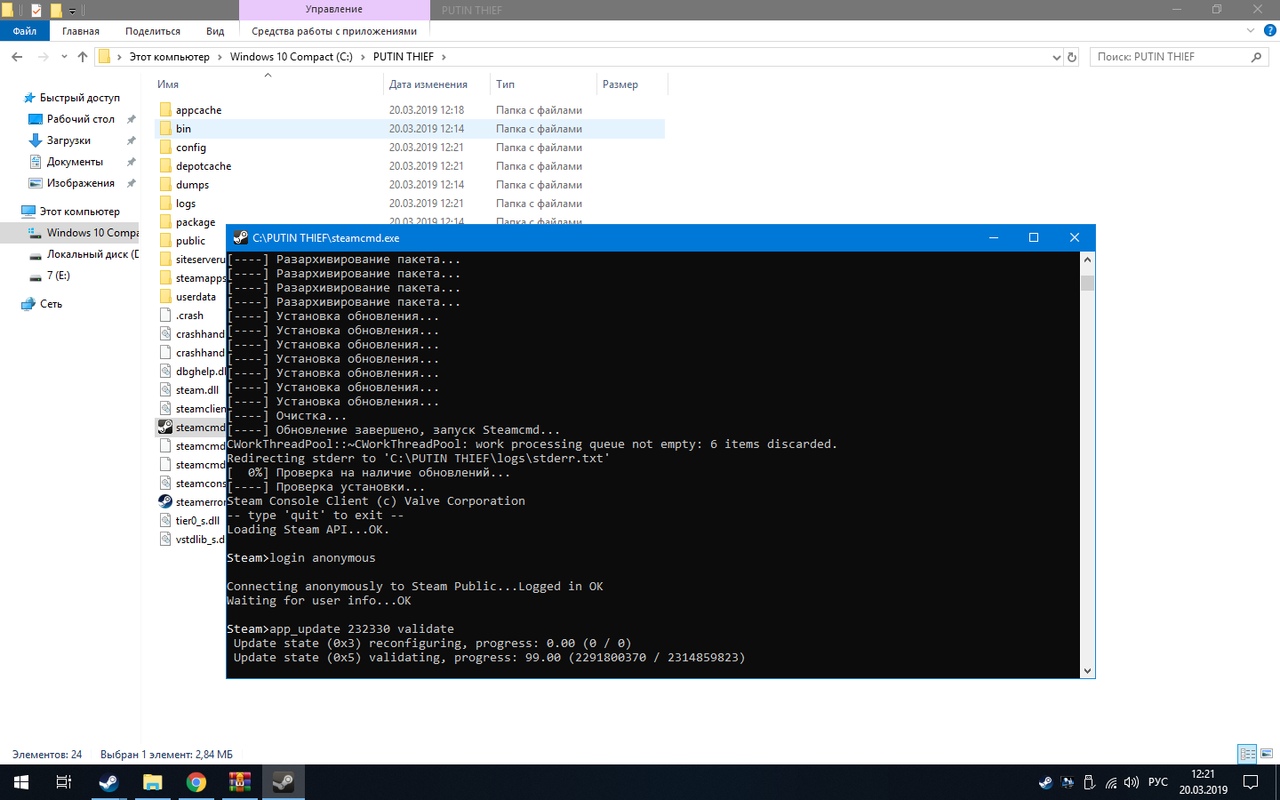This screenshot has height=800, width=1280.
Task: Open the Вид ribbon tab
Action: point(215,31)
